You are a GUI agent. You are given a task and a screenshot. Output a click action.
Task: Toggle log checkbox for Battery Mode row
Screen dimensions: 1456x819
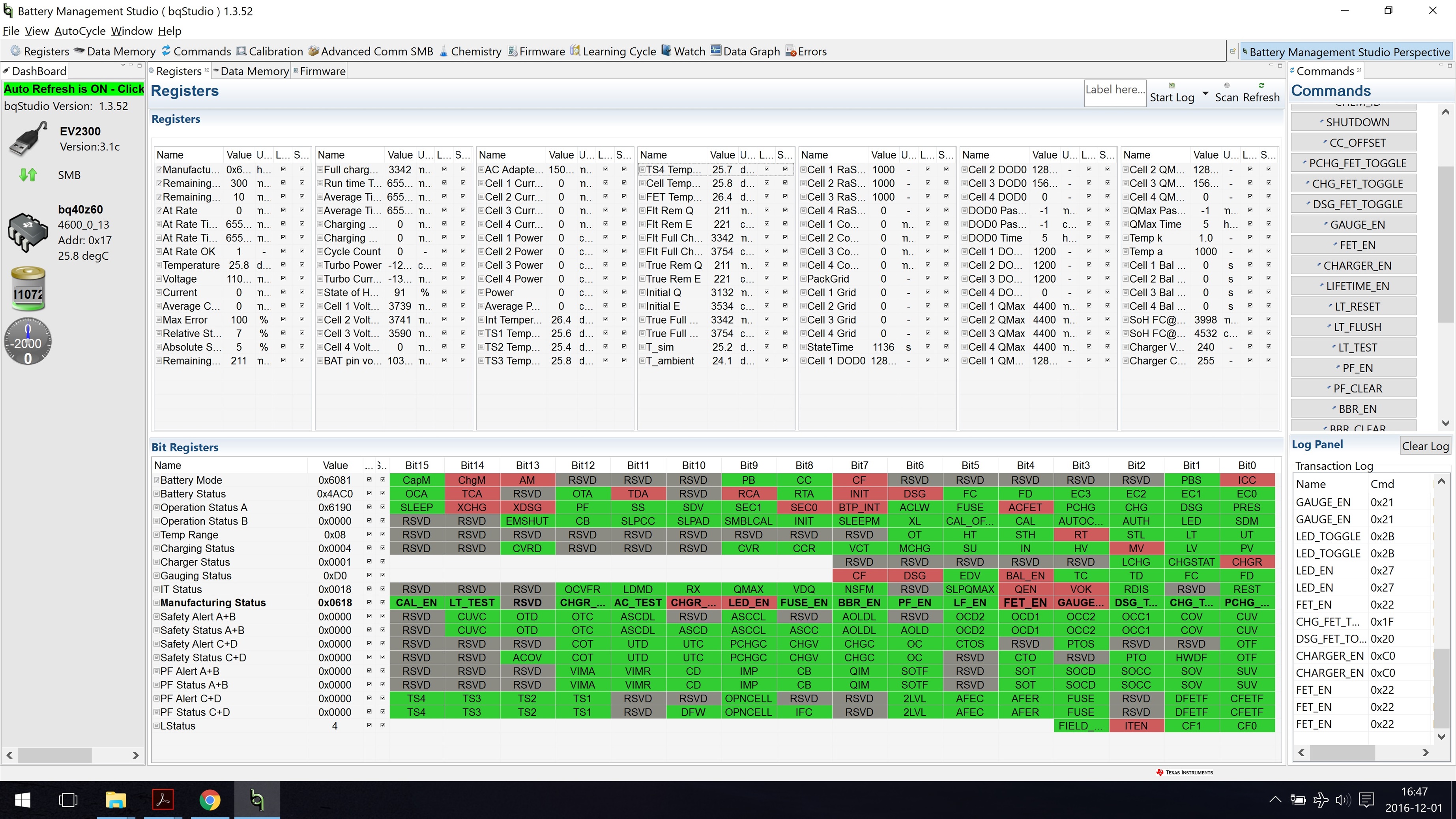coord(369,480)
